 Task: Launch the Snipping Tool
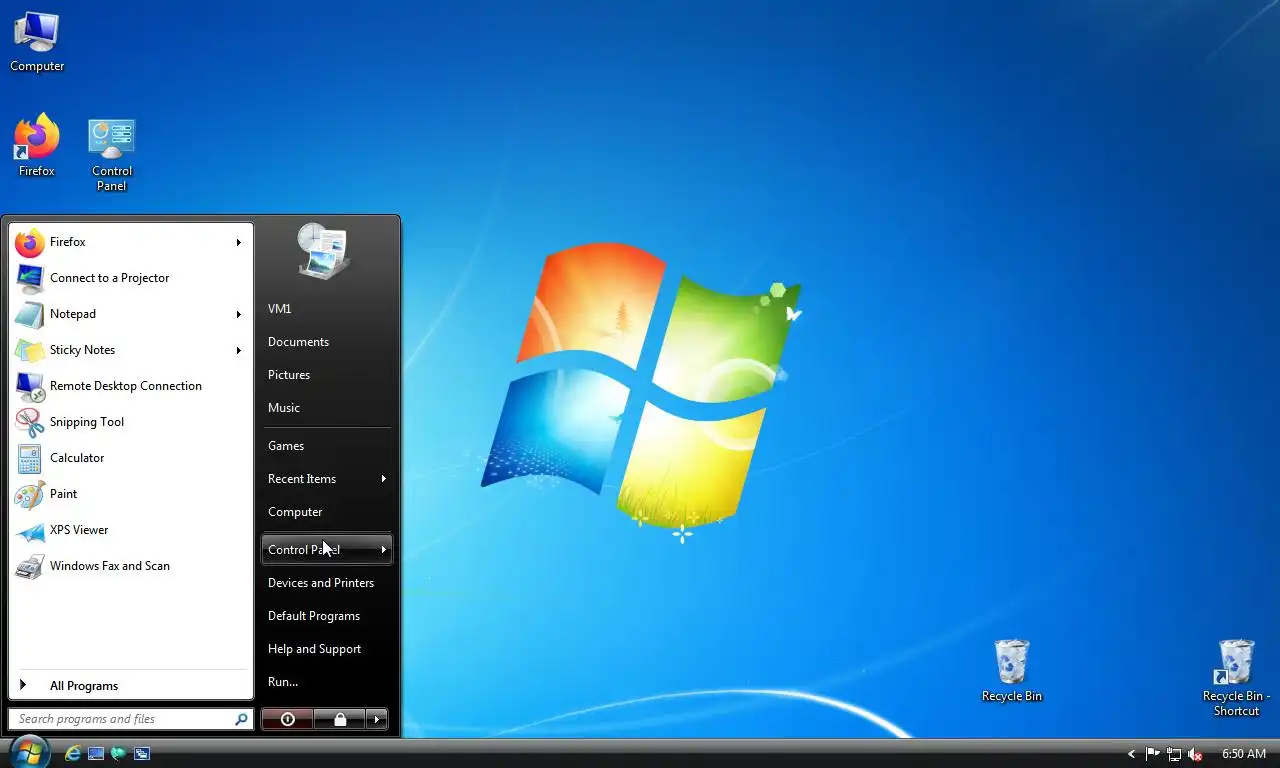[x=130, y=422]
